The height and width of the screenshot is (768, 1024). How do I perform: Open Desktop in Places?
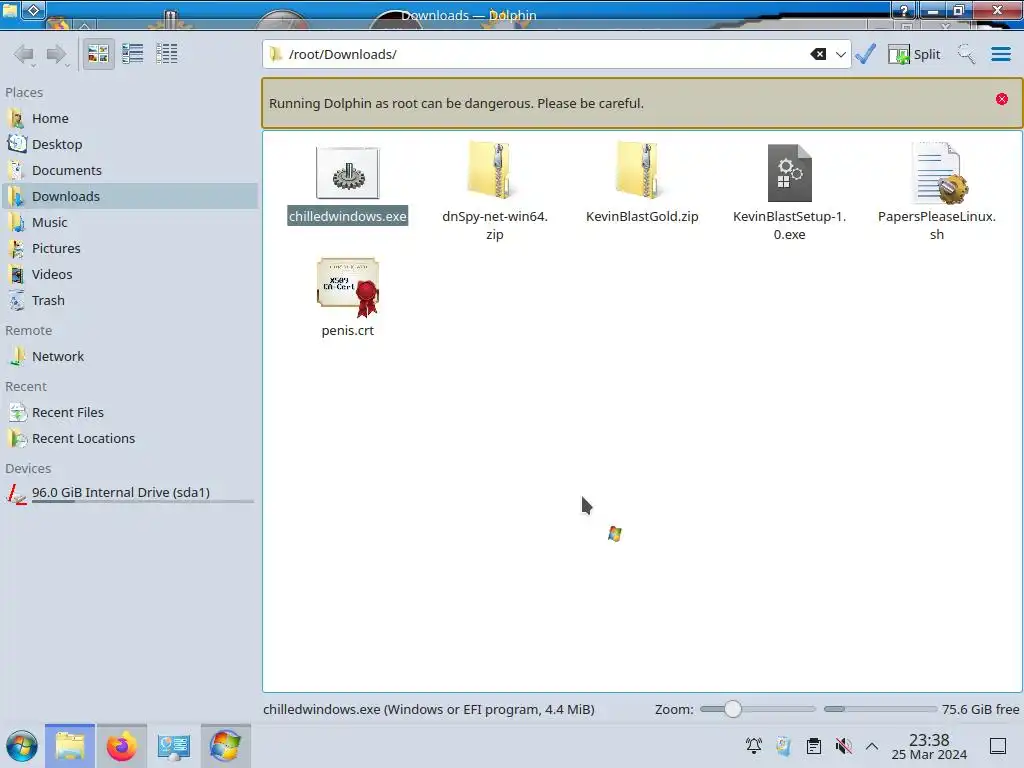[x=131, y=144]
